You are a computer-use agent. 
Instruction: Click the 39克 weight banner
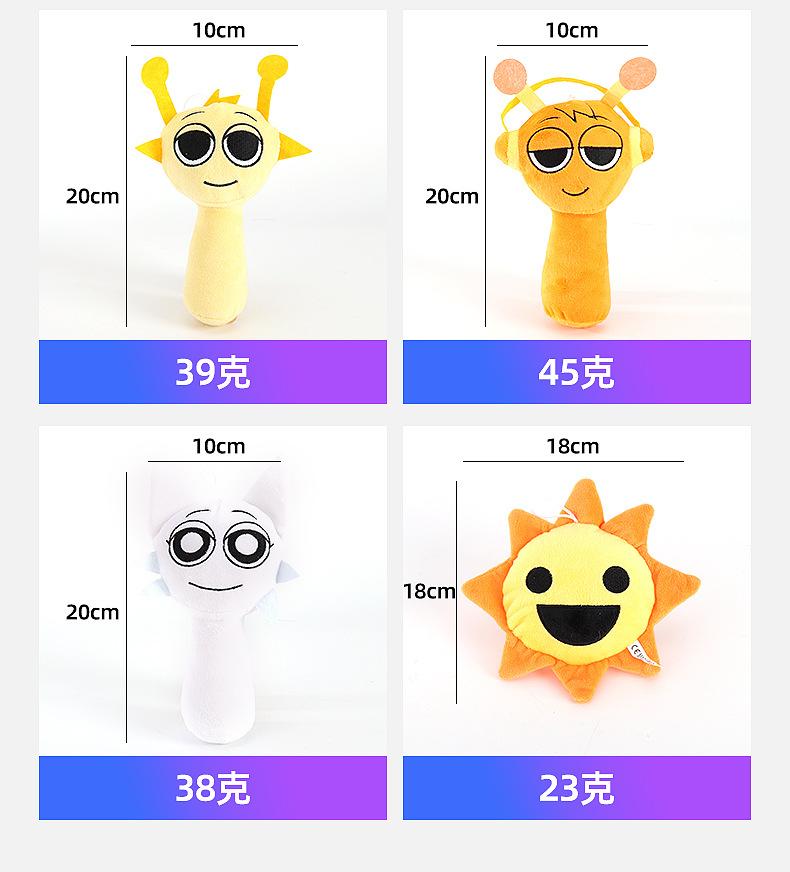point(212,372)
